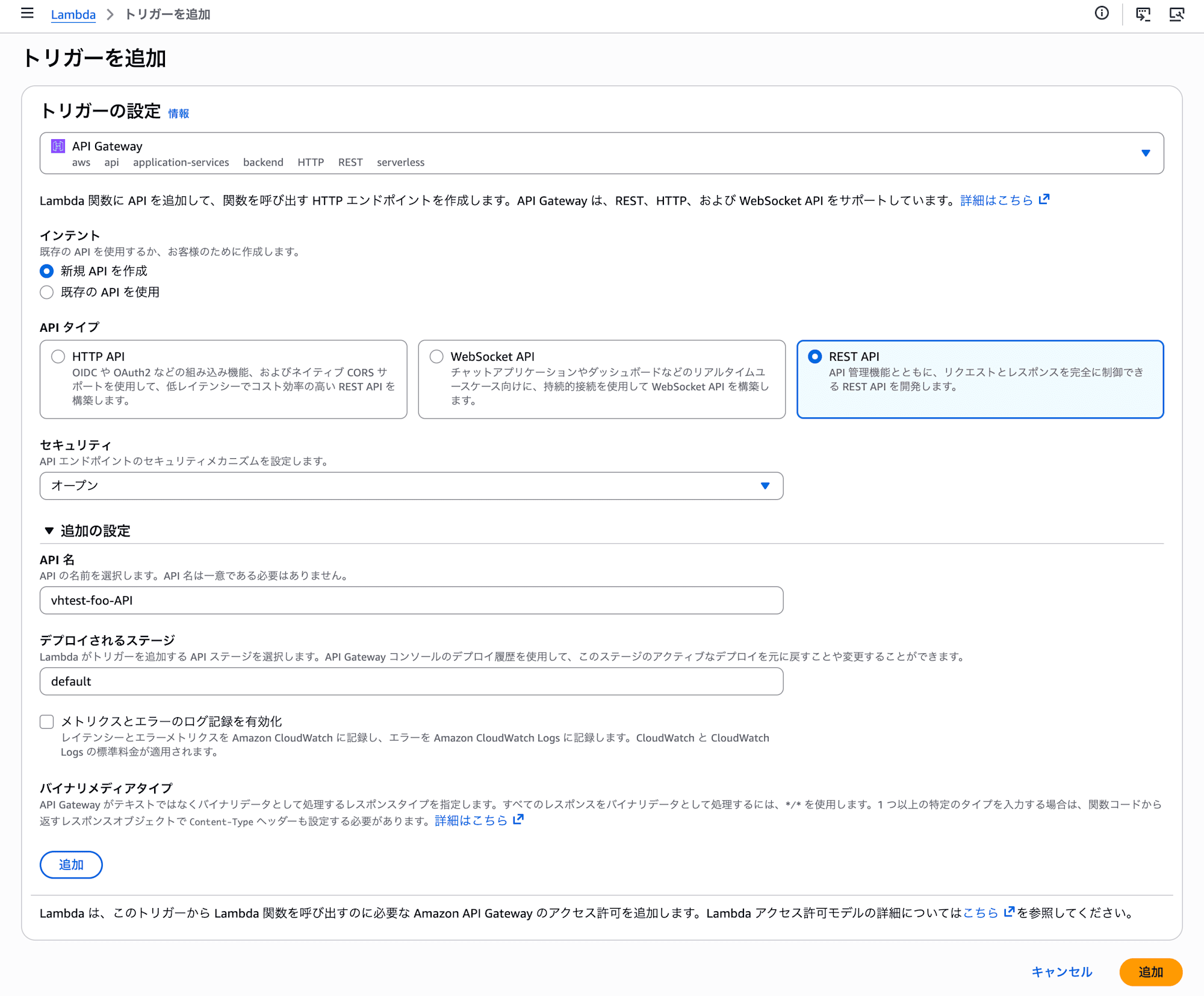Click the 'aws' tag under API Gateway
This screenshot has height=996, width=1204.
pos(81,163)
